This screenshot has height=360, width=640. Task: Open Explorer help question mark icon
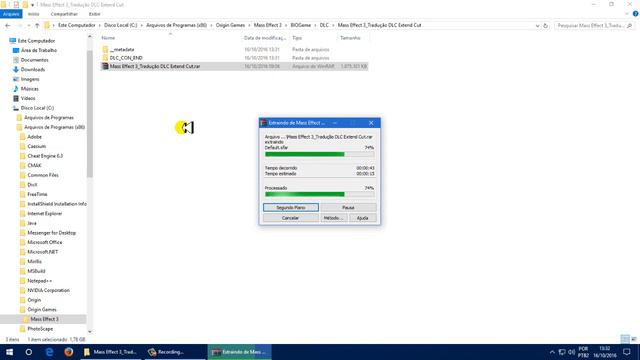(x=635, y=14)
